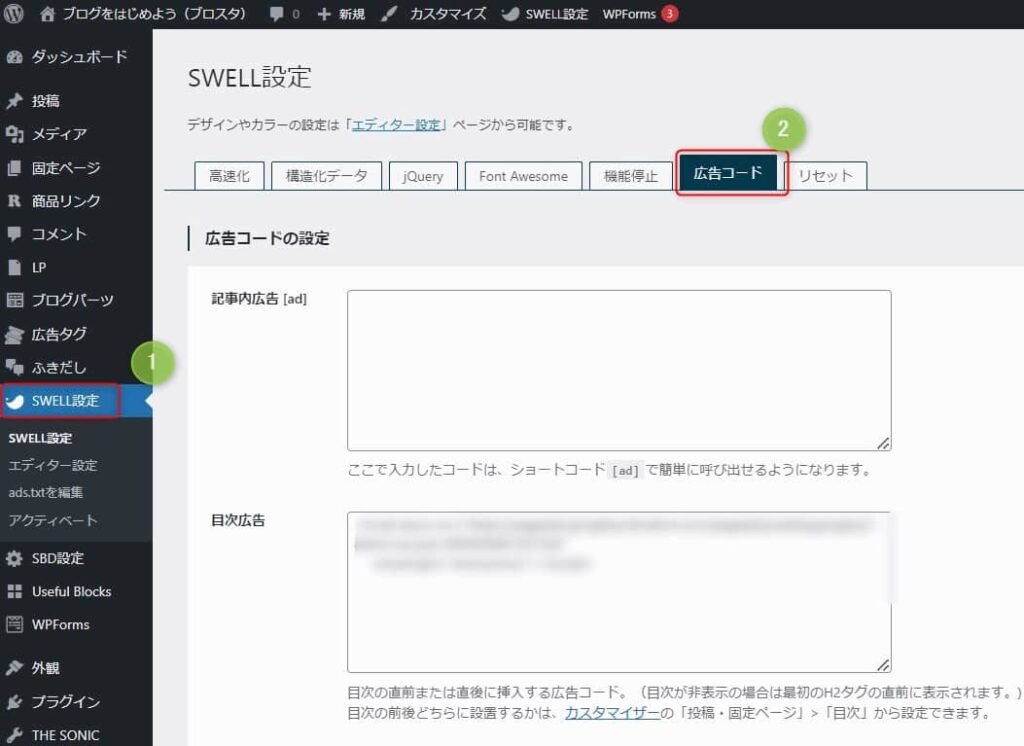Viewport: 1024px width, 746px height.
Task: Open ふきだし in the sidebar
Action: 59,368
